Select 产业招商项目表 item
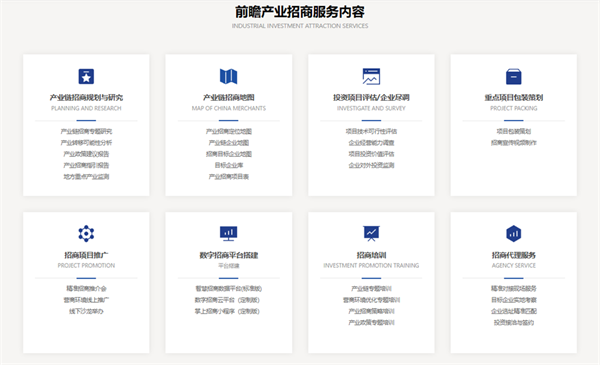The width and height of the screenshot is (600, 365). [228, 177]
